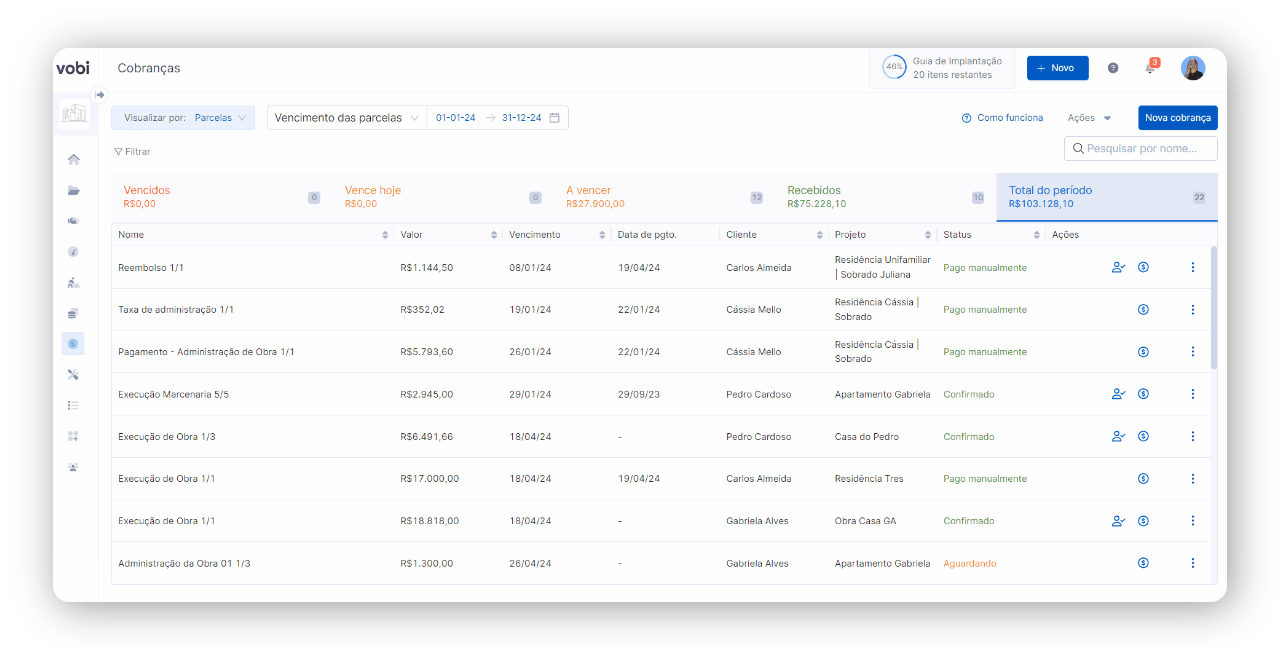This screenshot has height=650, width=1280.
Task: Open the calendar icon in date range
Action: pos(555,118)
